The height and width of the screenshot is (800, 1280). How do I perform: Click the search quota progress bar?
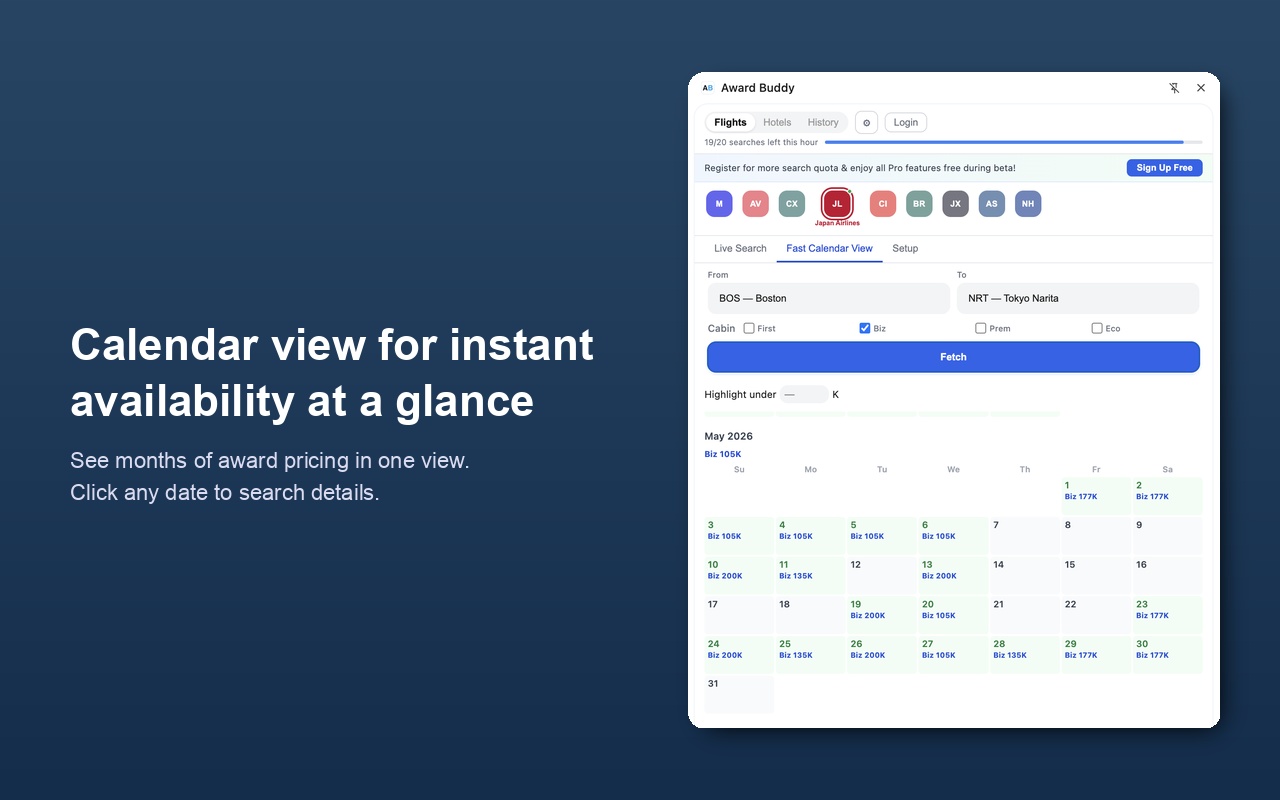pyautogui.click(x=1013, y=142)
